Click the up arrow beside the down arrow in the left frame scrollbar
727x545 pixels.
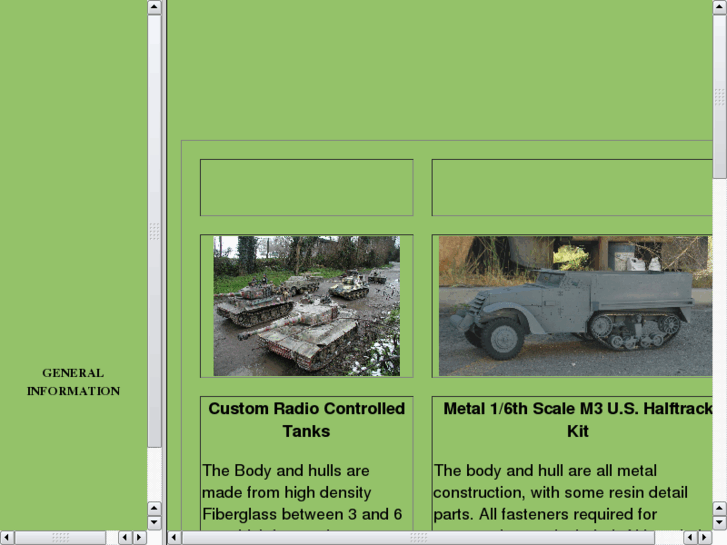[154, 508]
